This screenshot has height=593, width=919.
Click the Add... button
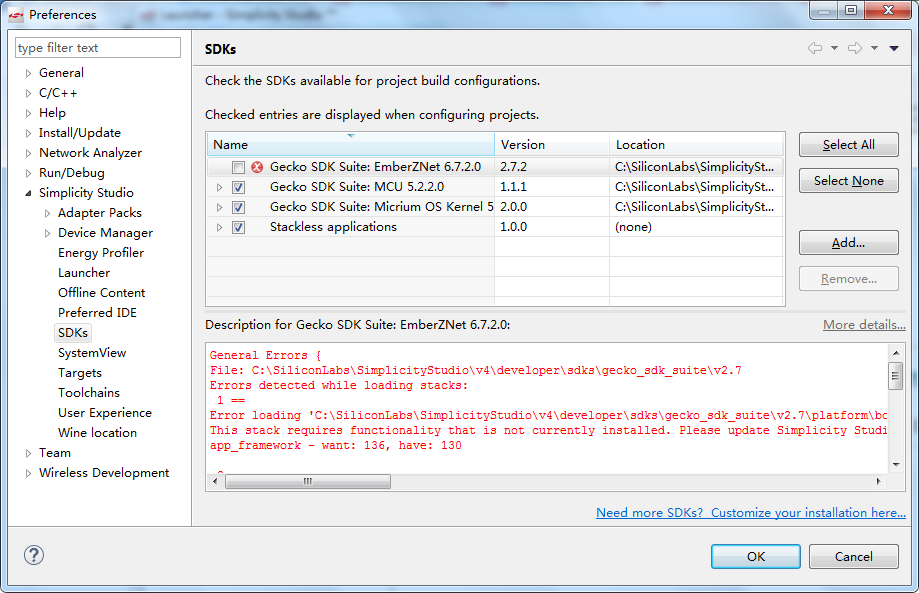[848, 243]
